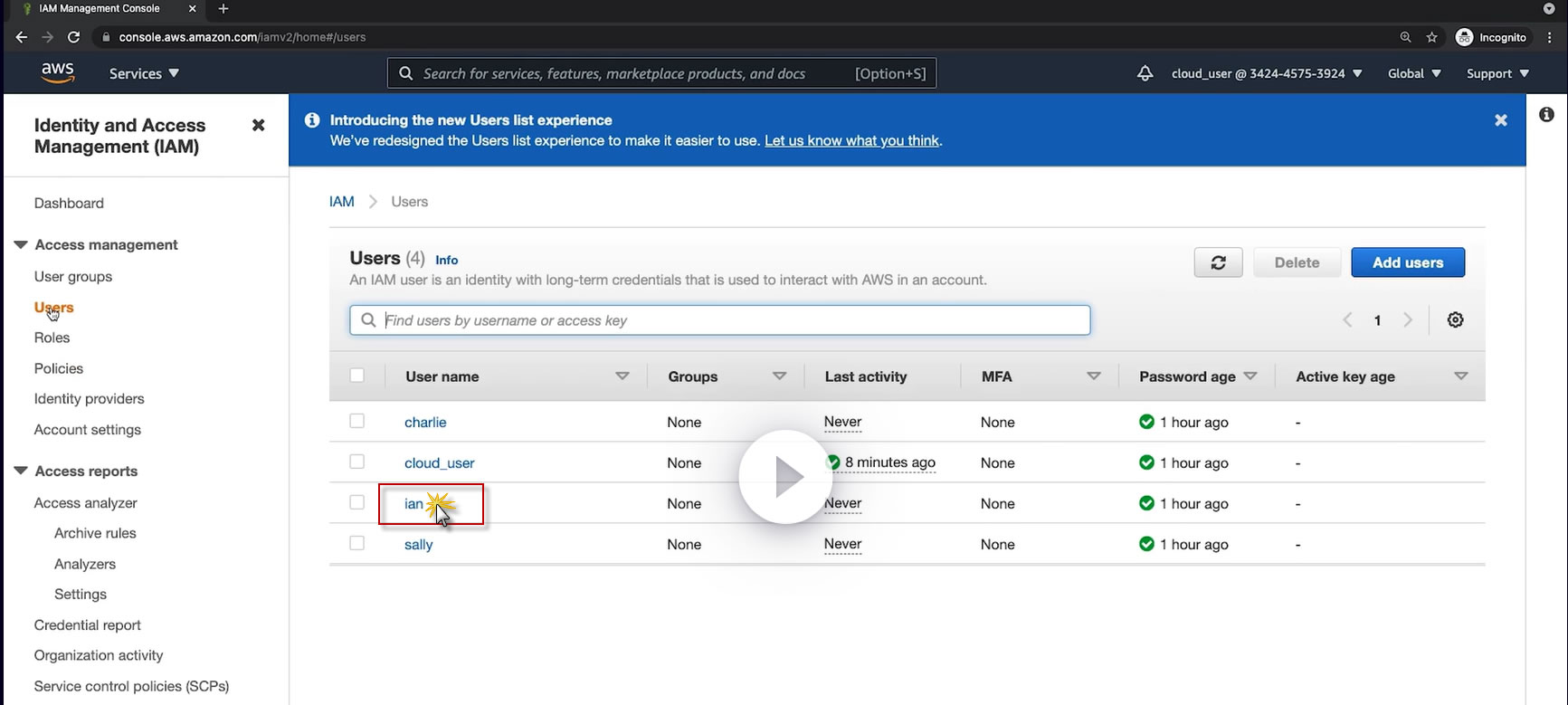Select the checkbox next to sally

pyautogui.click(x=357, y=543)
